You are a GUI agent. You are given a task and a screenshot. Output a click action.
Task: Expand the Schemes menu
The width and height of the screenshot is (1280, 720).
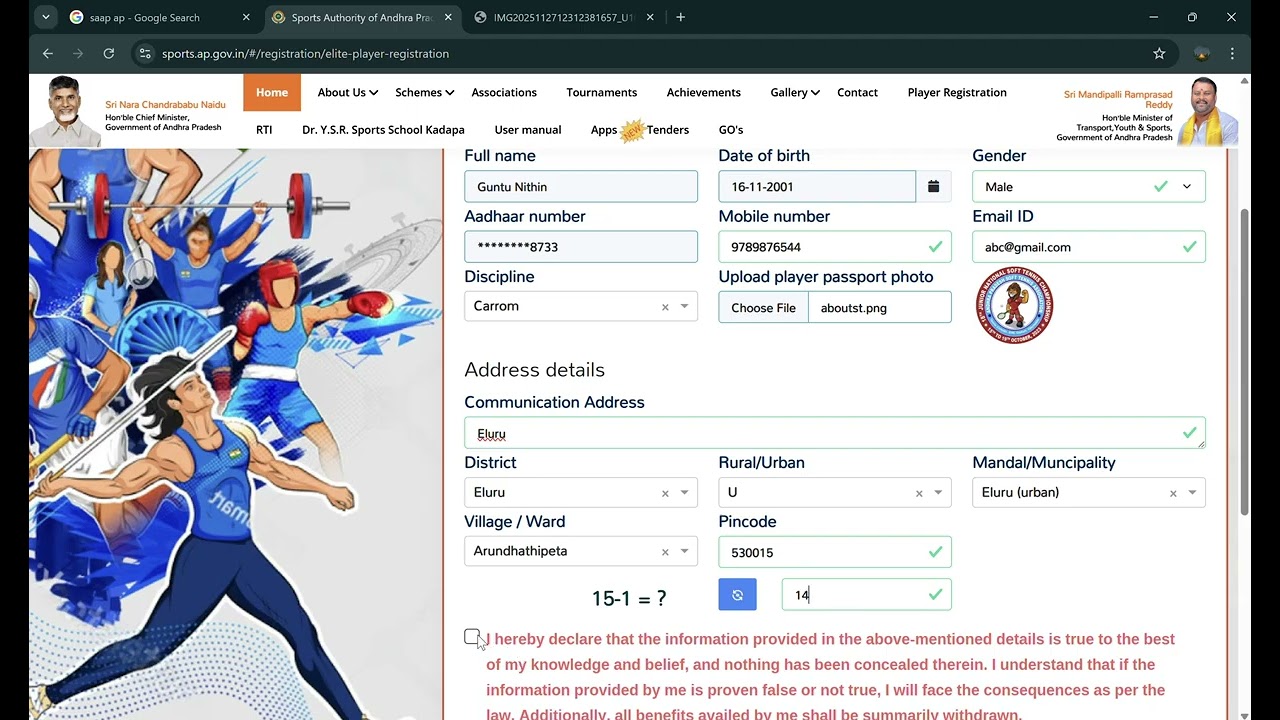click(424, 92)
